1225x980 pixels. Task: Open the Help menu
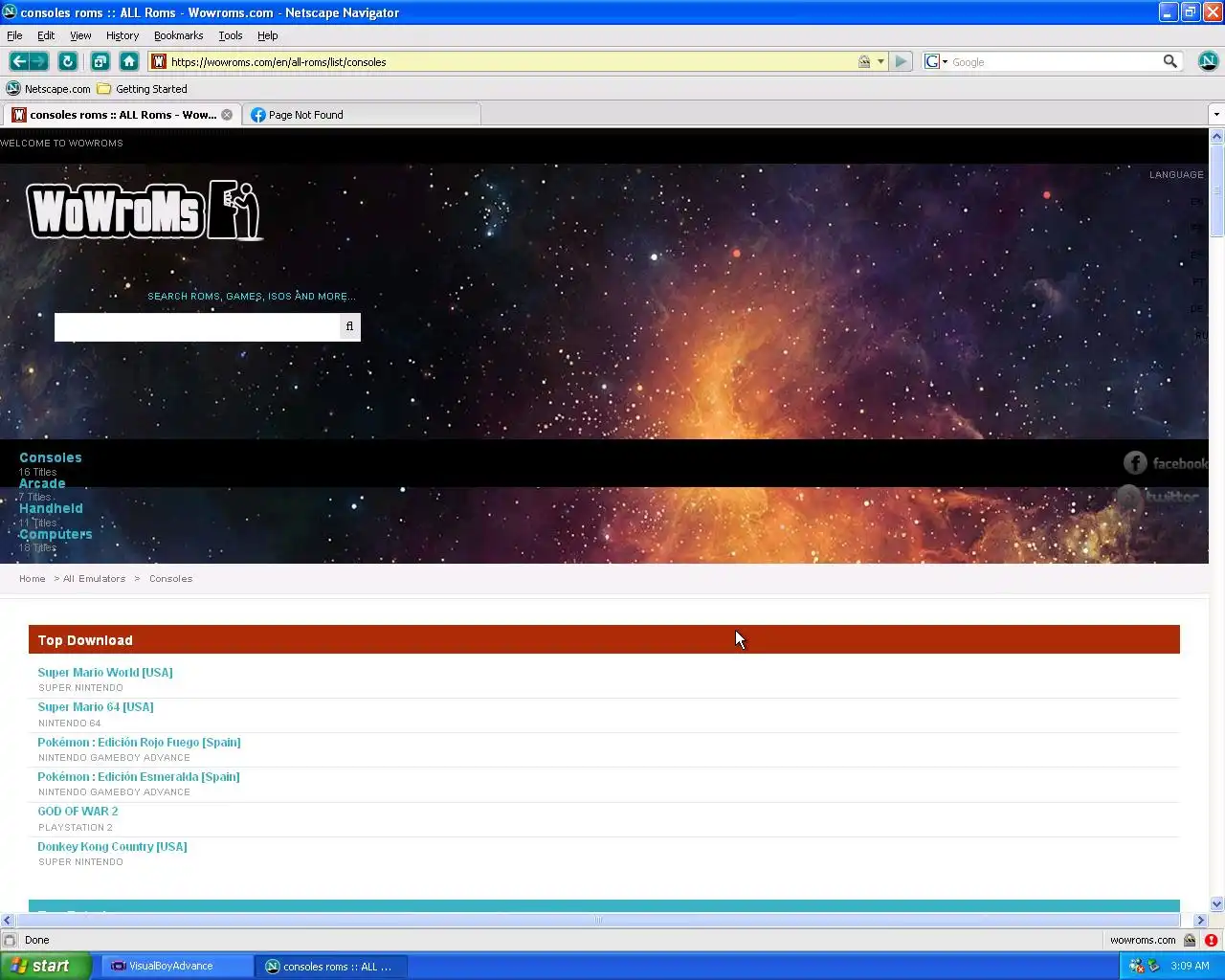coord(267,35)
